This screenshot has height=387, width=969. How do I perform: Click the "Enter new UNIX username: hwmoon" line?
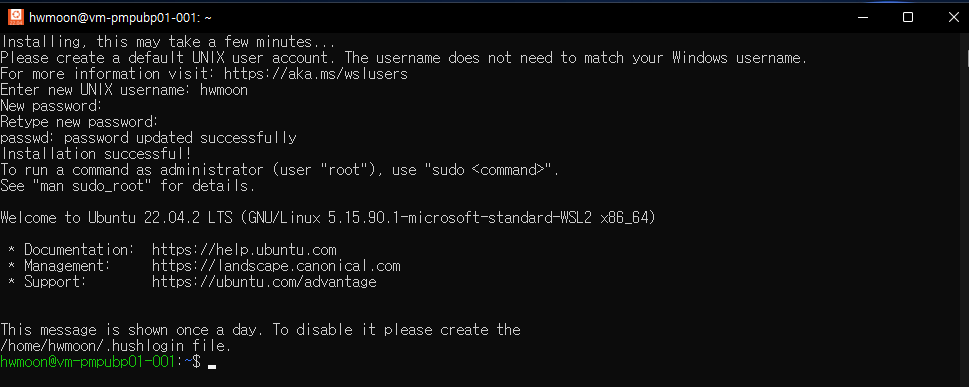click(124, 90)
